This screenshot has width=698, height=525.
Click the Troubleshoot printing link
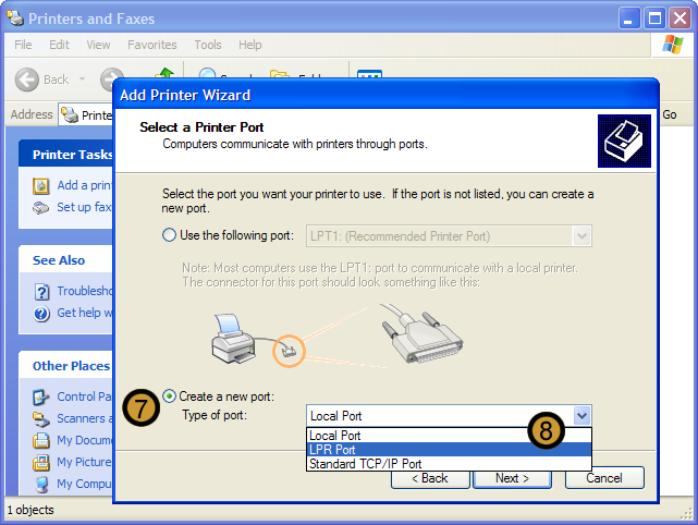click(x=85, y=291)
